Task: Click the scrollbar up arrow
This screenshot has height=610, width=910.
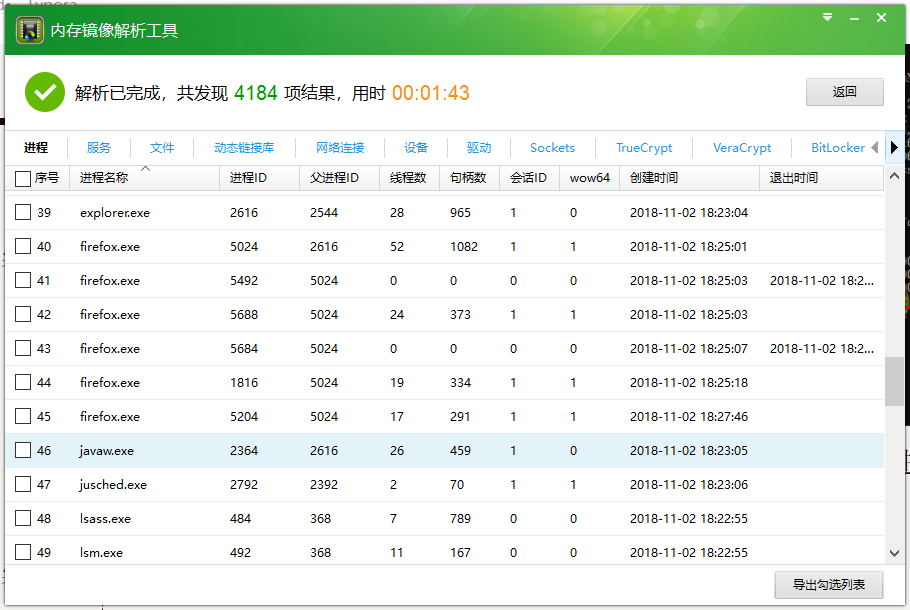Action: [894, 176]
